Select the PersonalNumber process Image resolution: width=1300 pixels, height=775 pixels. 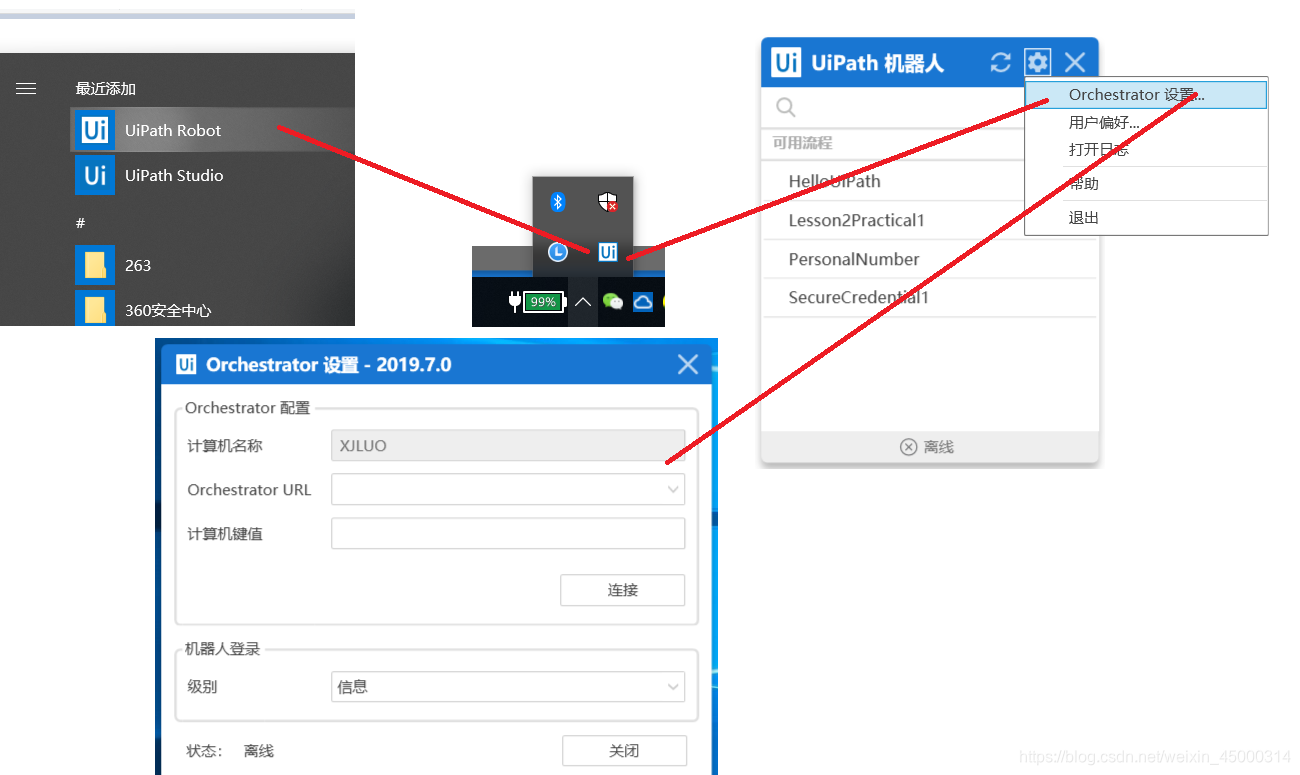pyautogui.click(x=930, y=259)
